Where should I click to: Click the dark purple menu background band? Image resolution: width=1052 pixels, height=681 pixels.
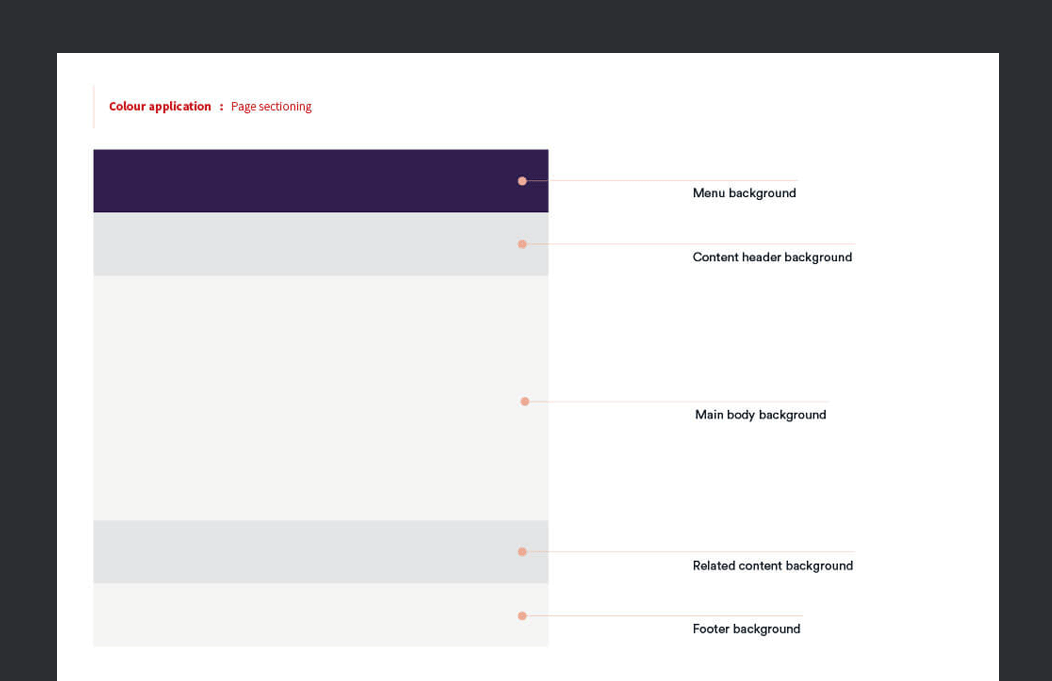point(300,181)
